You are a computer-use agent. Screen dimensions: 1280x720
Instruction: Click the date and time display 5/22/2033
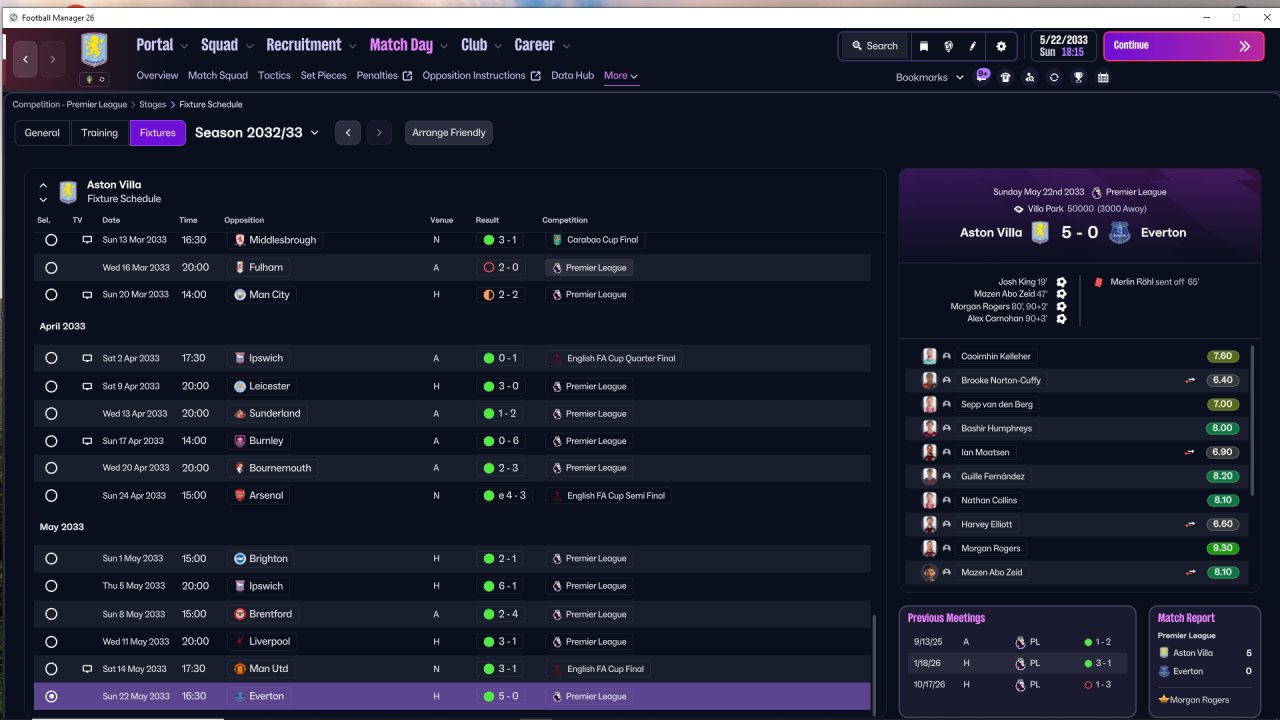click(1062, 46)
